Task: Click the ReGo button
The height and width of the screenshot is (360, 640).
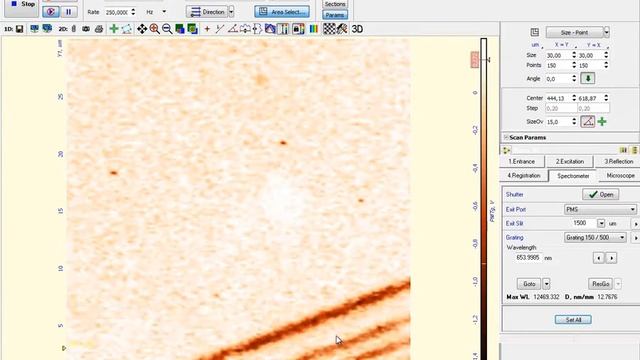Action: pos(600,284)
